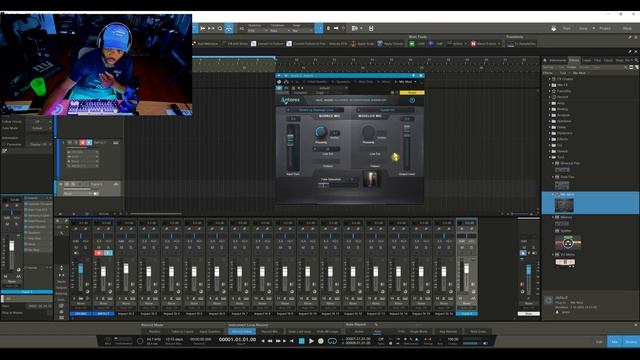The height and width of the screenshot is (360, 640).
Task: Click the round Record button in the transport
Action: (x=321, y=341)
